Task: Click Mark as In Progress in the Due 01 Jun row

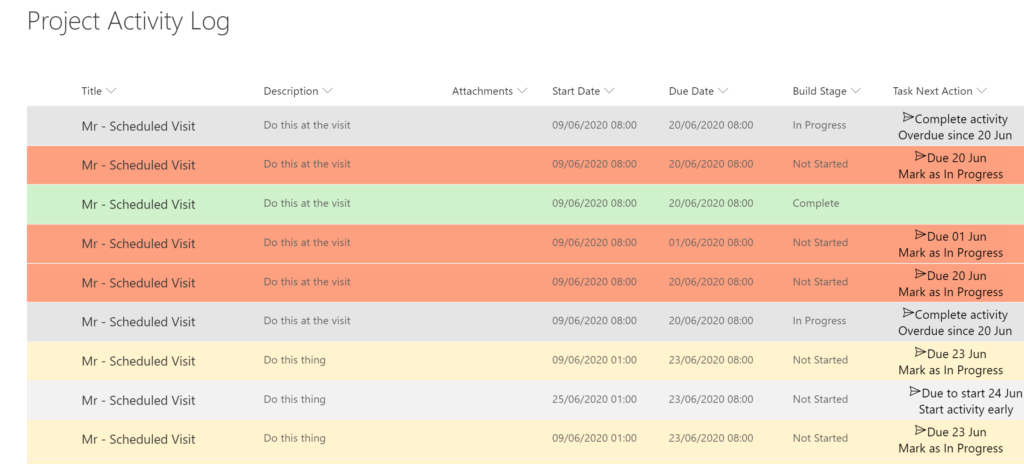Action: pyautogui.click(x=950, y=253)
